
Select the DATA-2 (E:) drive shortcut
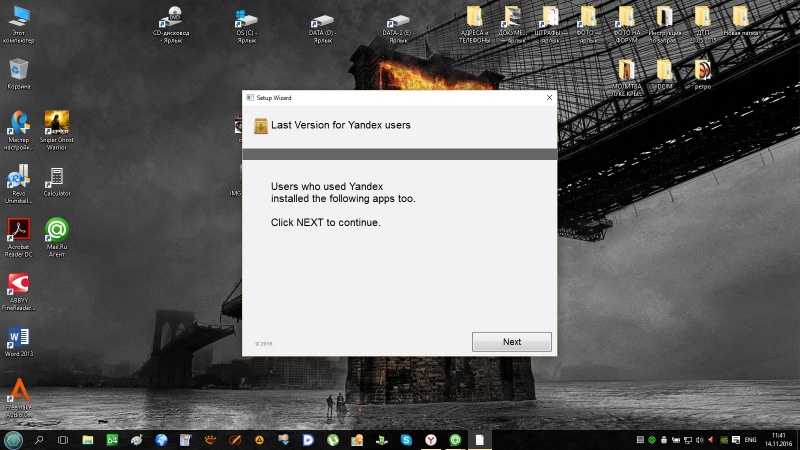pos(398,27)
